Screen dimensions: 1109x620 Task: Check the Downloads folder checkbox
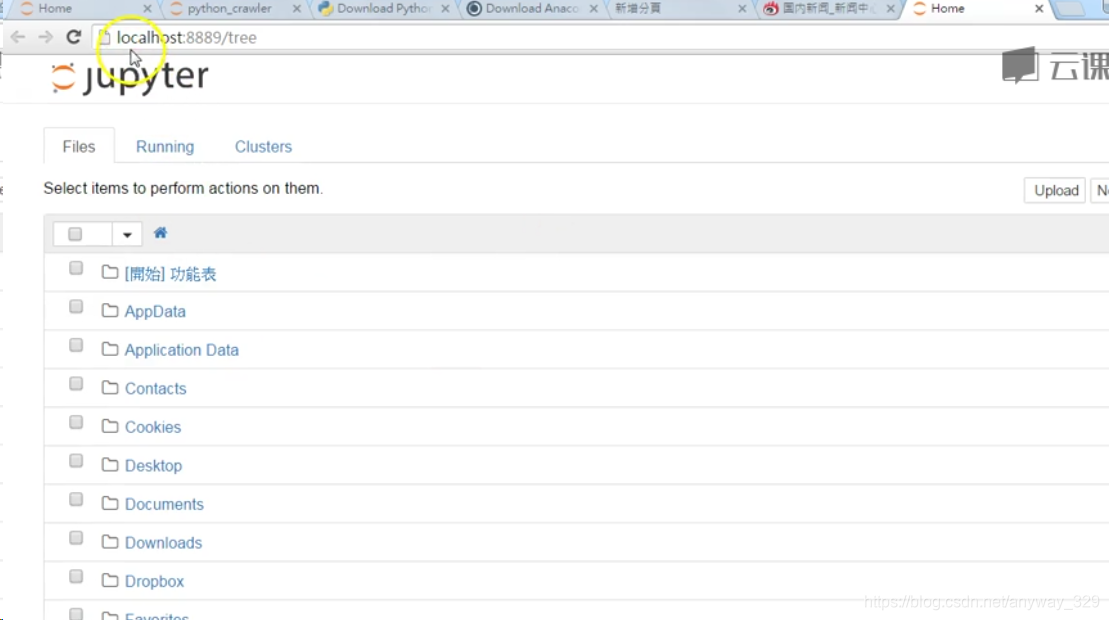(76, 538)
